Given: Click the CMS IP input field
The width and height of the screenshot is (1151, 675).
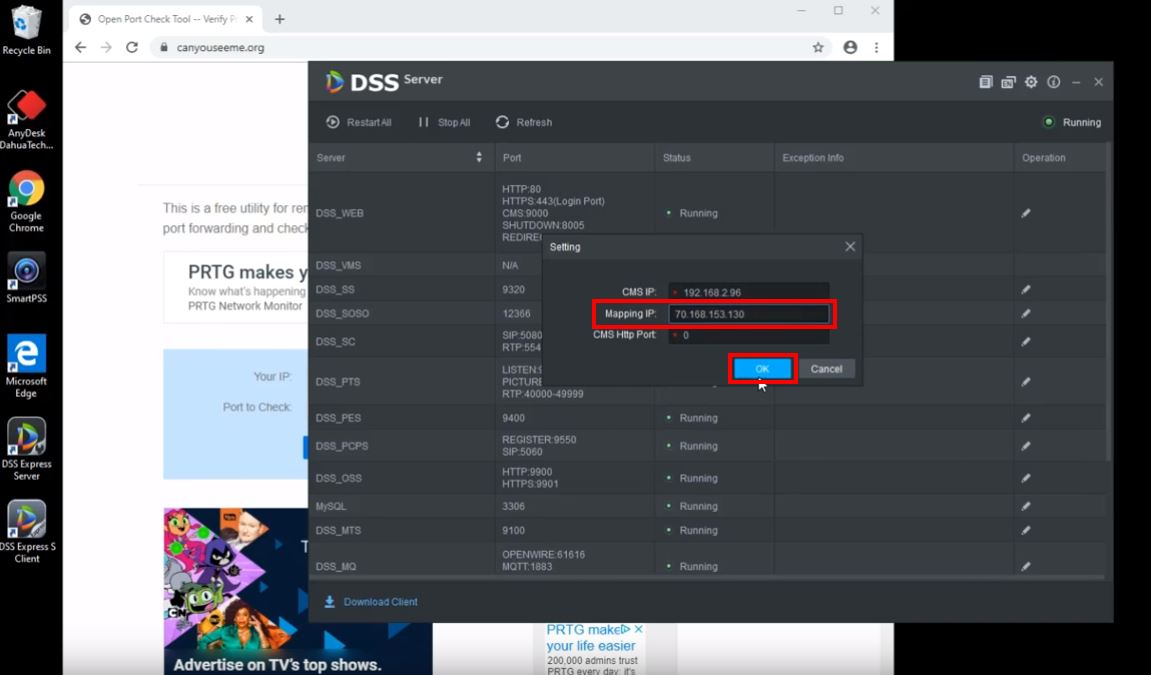Looking at the screenshot, I should [x=749, y=292].
